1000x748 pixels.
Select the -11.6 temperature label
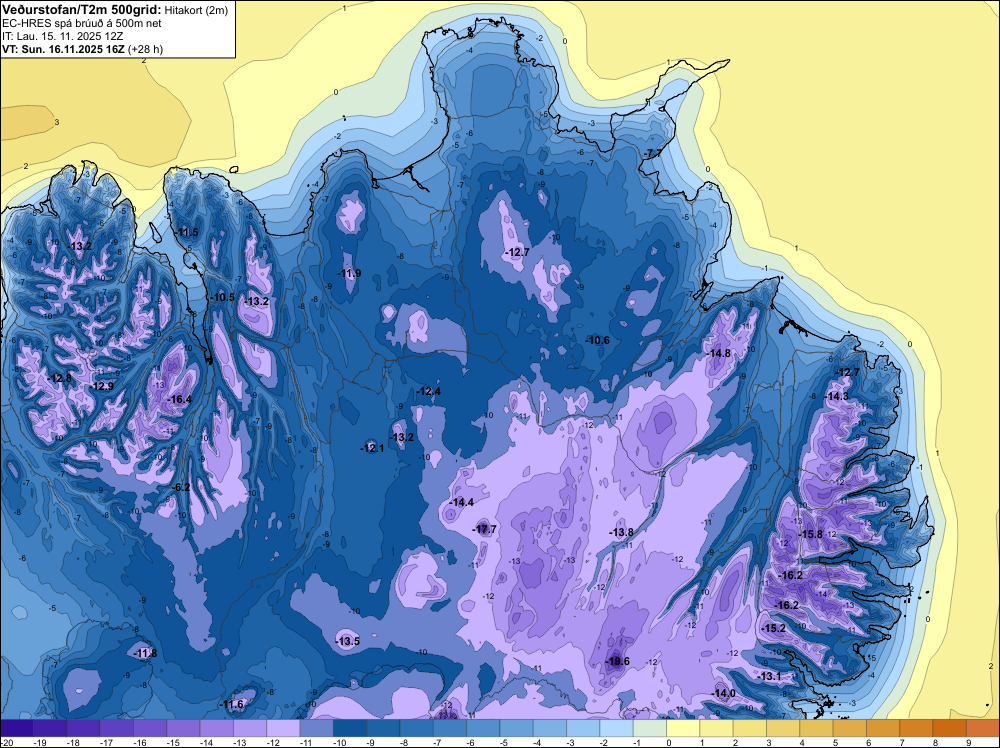[232, 705]
